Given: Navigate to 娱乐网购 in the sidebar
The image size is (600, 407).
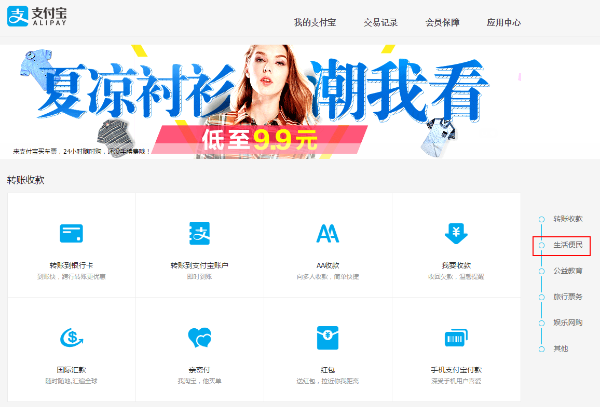Looking at the screenshot, I should coord(567,322).
